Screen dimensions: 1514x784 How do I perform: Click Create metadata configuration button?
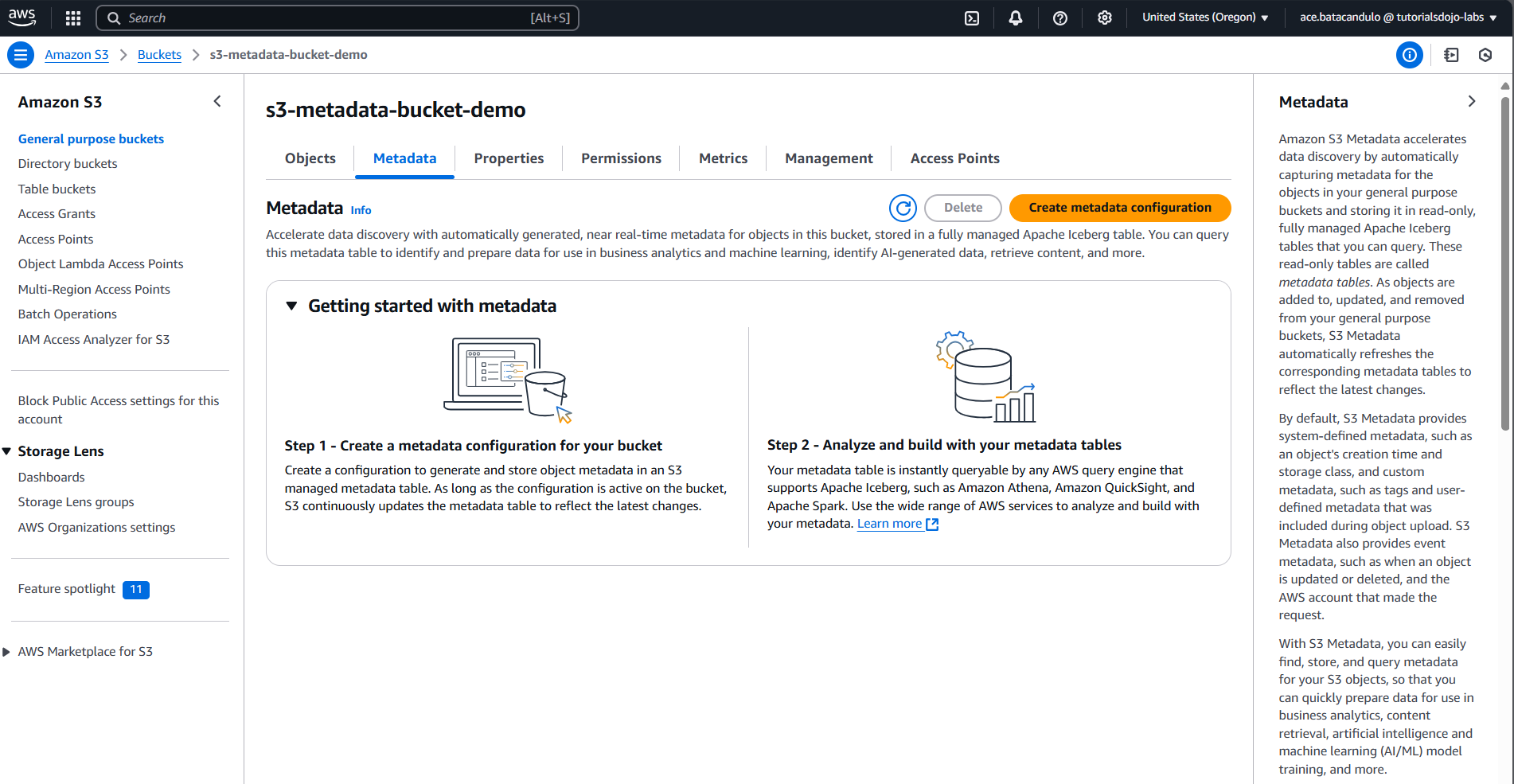coord(1120,208)
